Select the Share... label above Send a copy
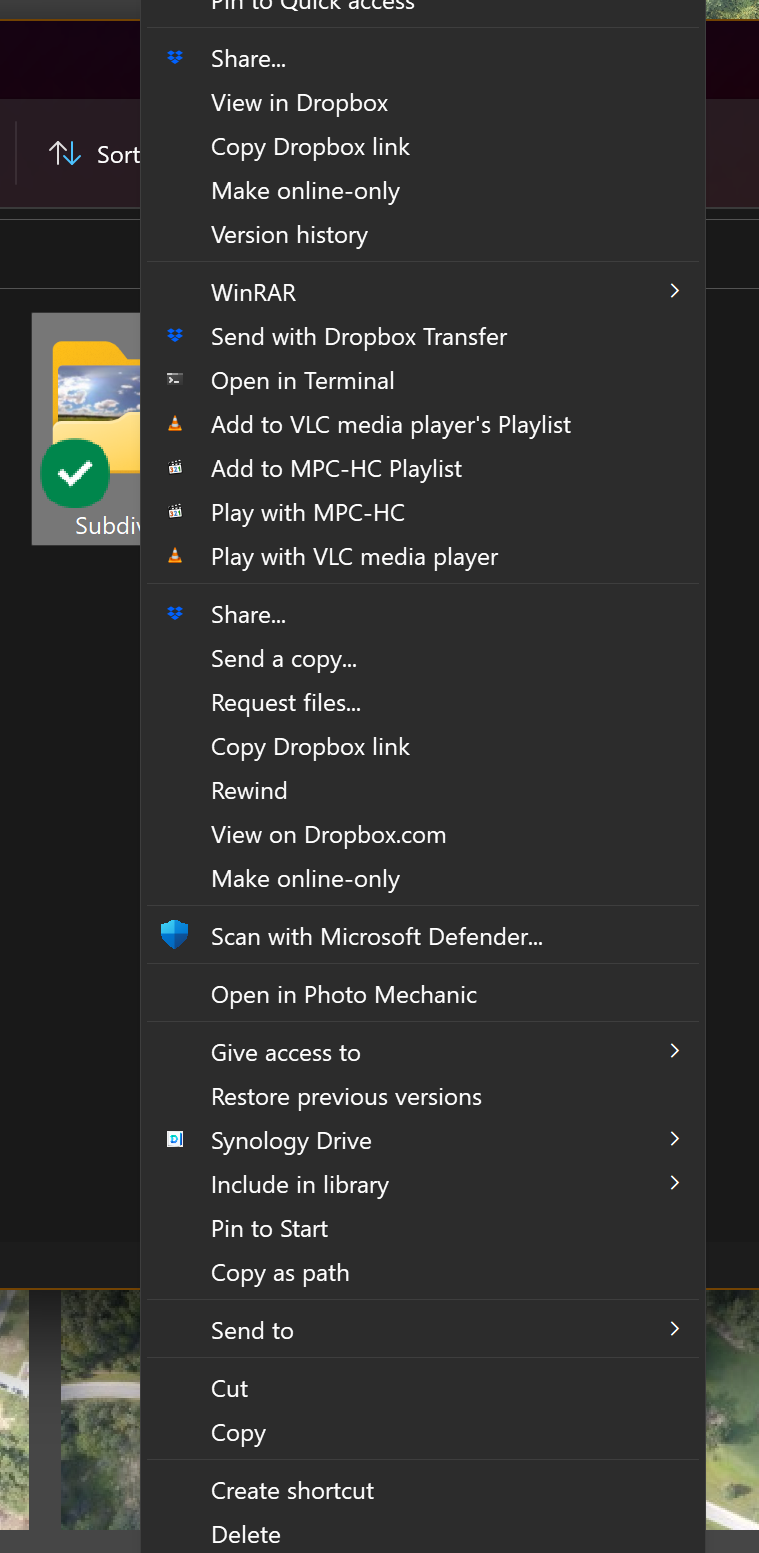This screenshot has width=759, height=1553. pos(248,615)
